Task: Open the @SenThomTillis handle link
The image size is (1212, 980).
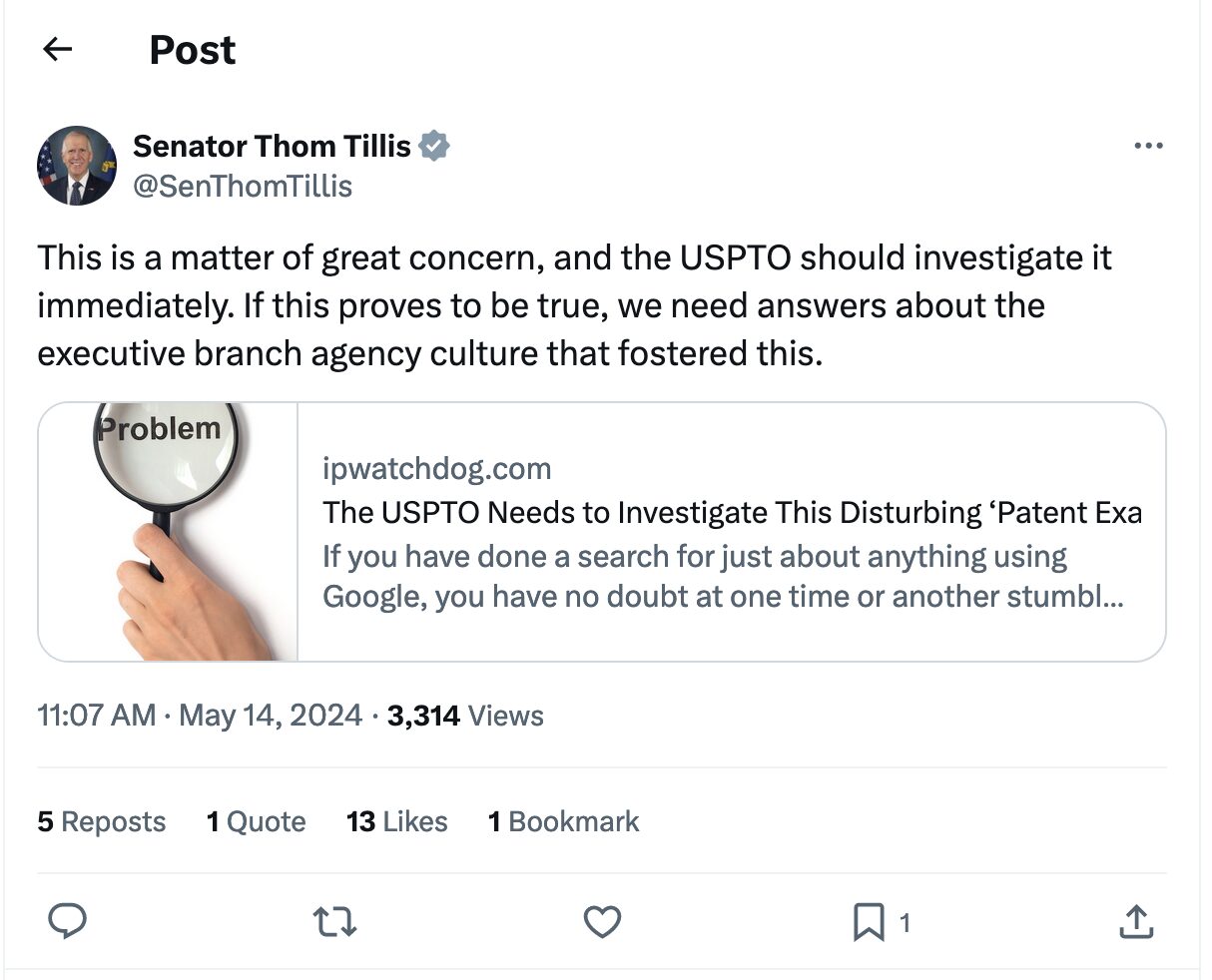Action: click(242, 186)
